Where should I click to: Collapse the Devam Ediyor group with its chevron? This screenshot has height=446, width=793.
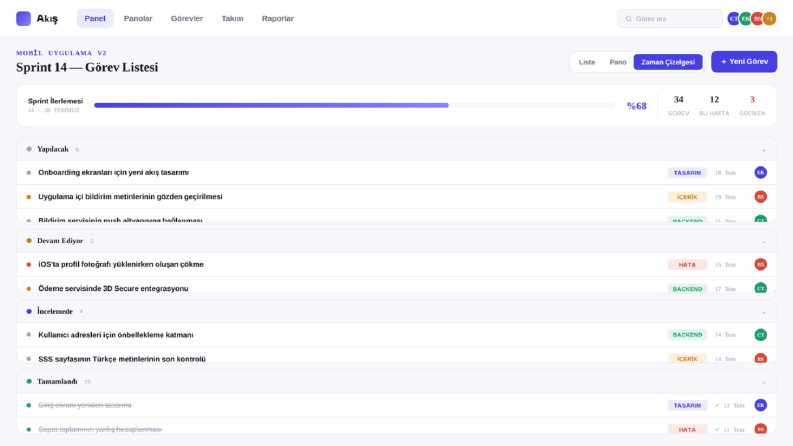[x=764, y=242]
